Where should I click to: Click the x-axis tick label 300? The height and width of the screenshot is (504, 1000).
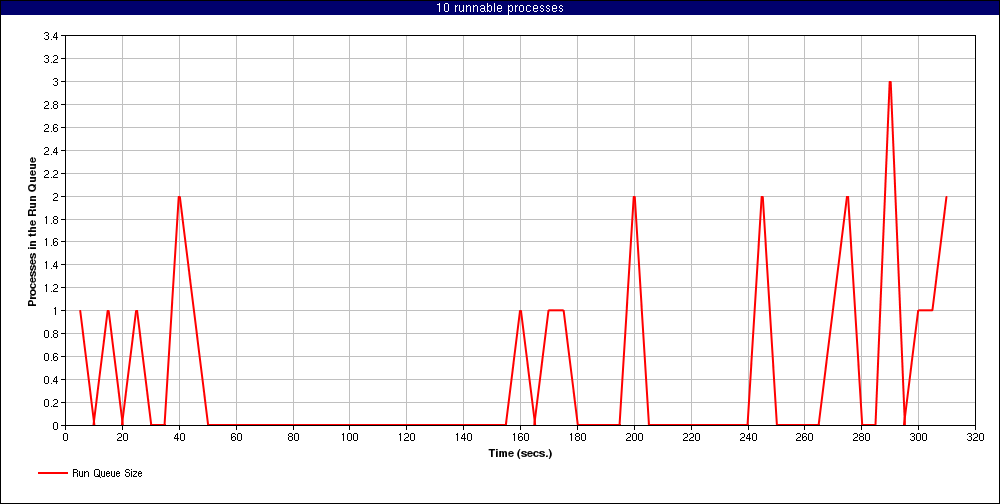pyautogui.click(x=918, y=437)
